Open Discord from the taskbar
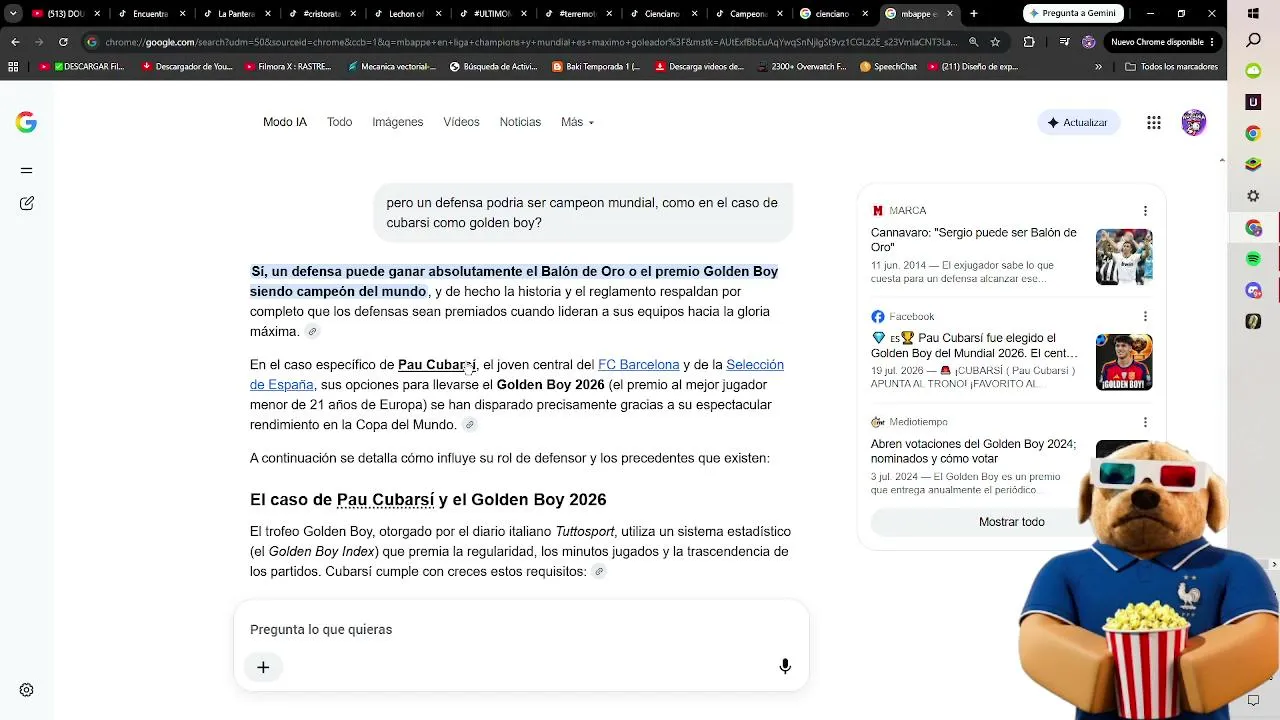Image resolution: width=1280 pixels, height=720 pixels. [x=1253, y=290]
